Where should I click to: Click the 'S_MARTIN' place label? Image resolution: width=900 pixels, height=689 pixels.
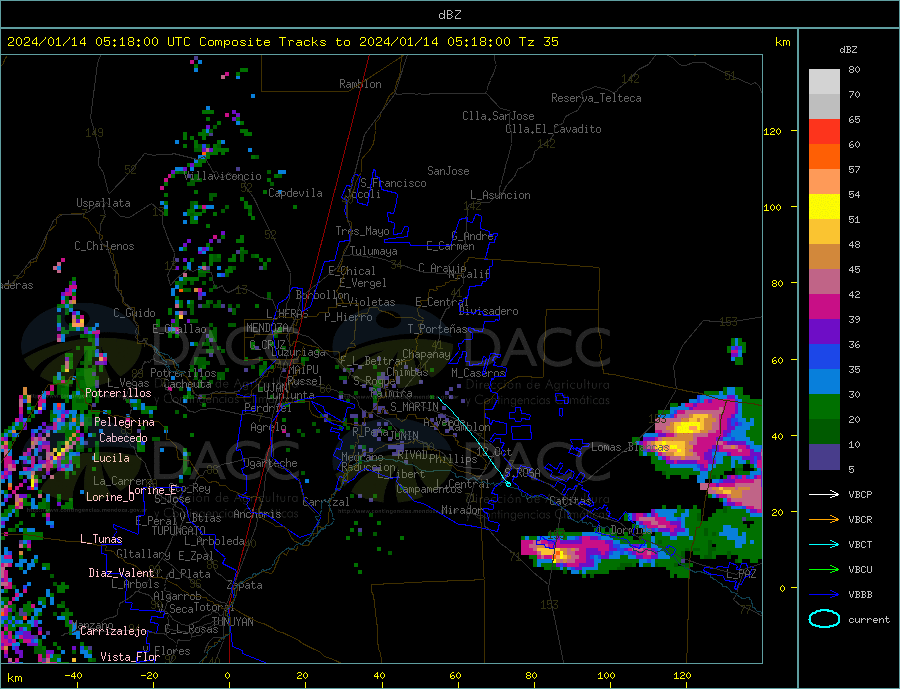[x=414, y=407]
